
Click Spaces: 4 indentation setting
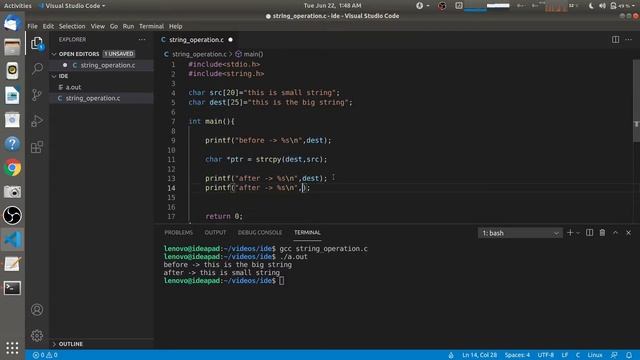coord(517,355)
